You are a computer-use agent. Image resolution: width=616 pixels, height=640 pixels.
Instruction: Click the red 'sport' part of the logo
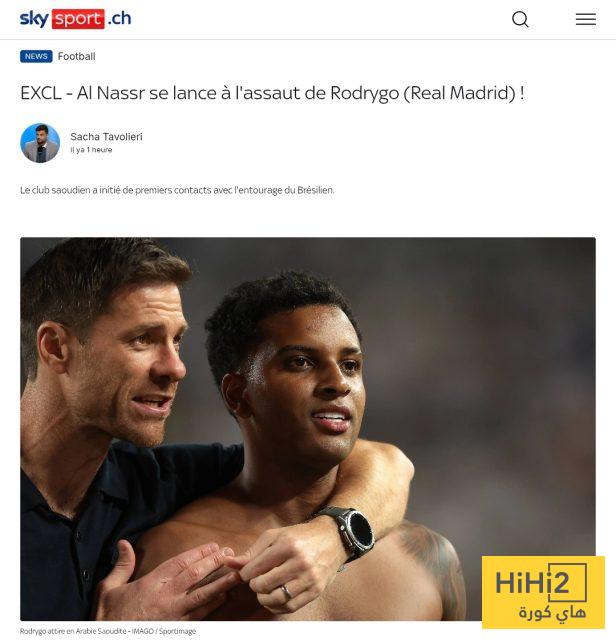click(78, 19)
